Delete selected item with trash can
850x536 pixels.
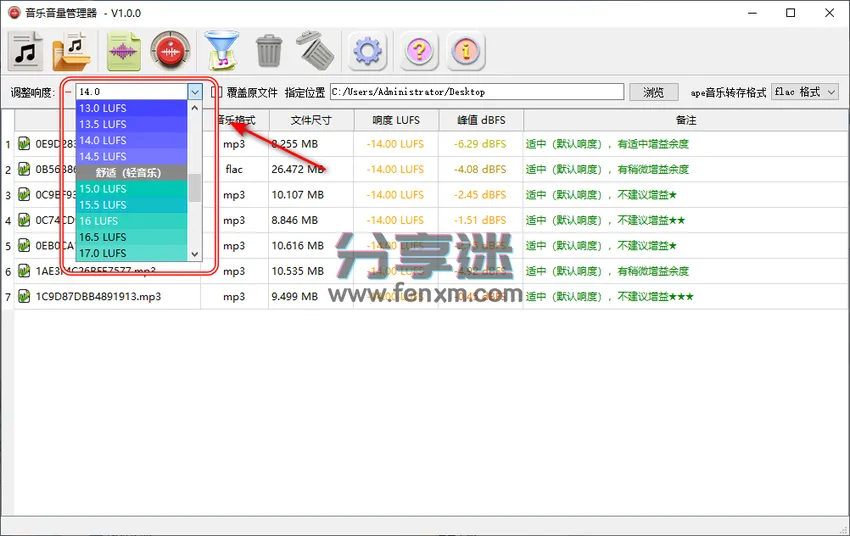(x=269, y=51)
